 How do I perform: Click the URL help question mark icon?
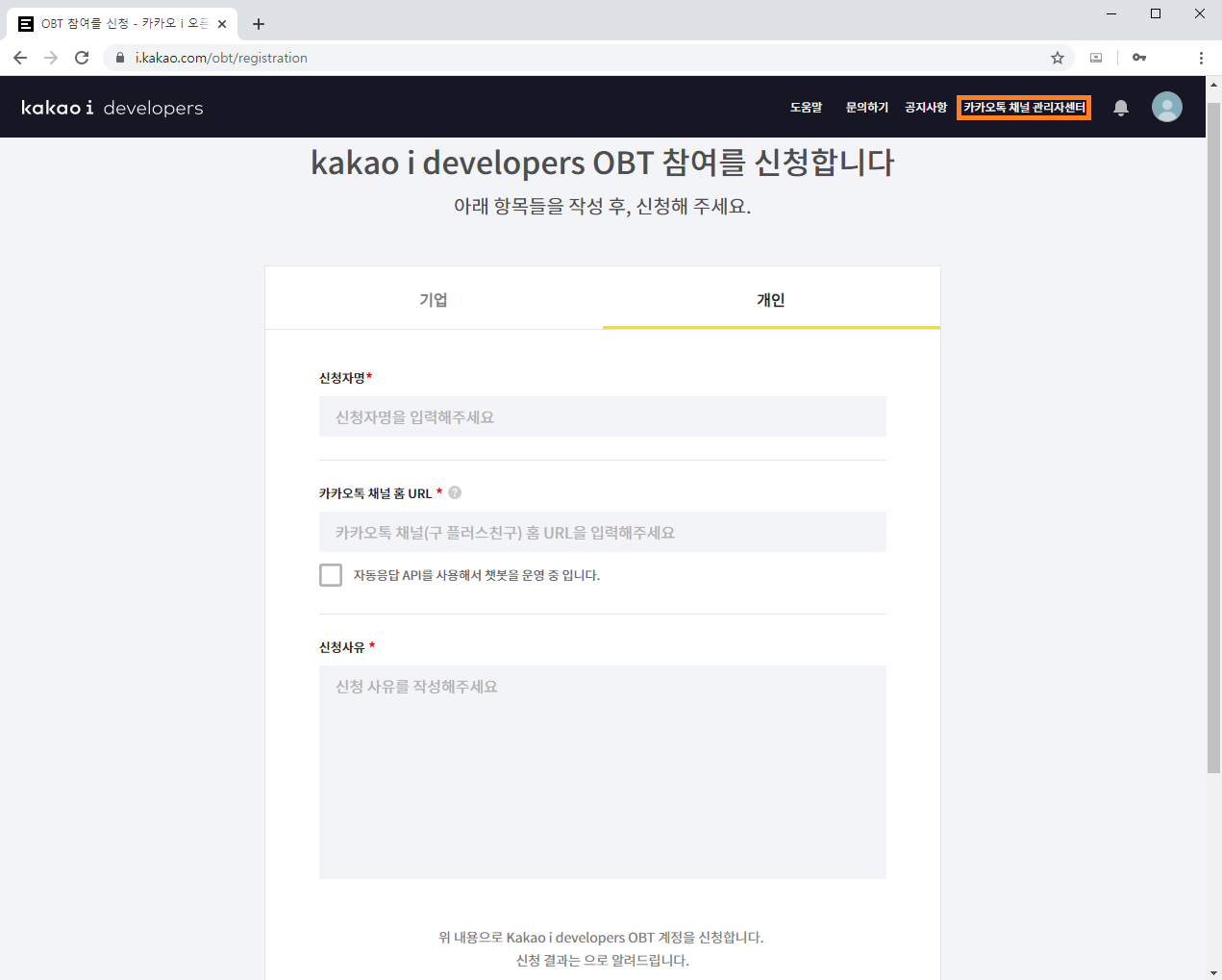[455, 492]
